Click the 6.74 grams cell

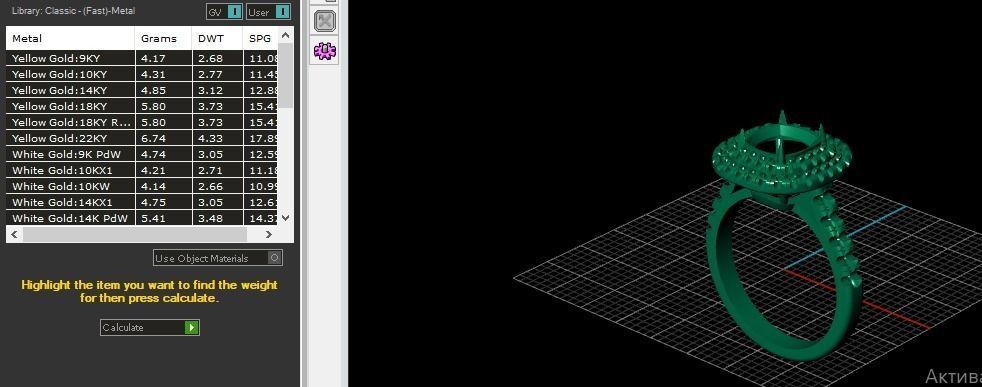pos(163,138)
